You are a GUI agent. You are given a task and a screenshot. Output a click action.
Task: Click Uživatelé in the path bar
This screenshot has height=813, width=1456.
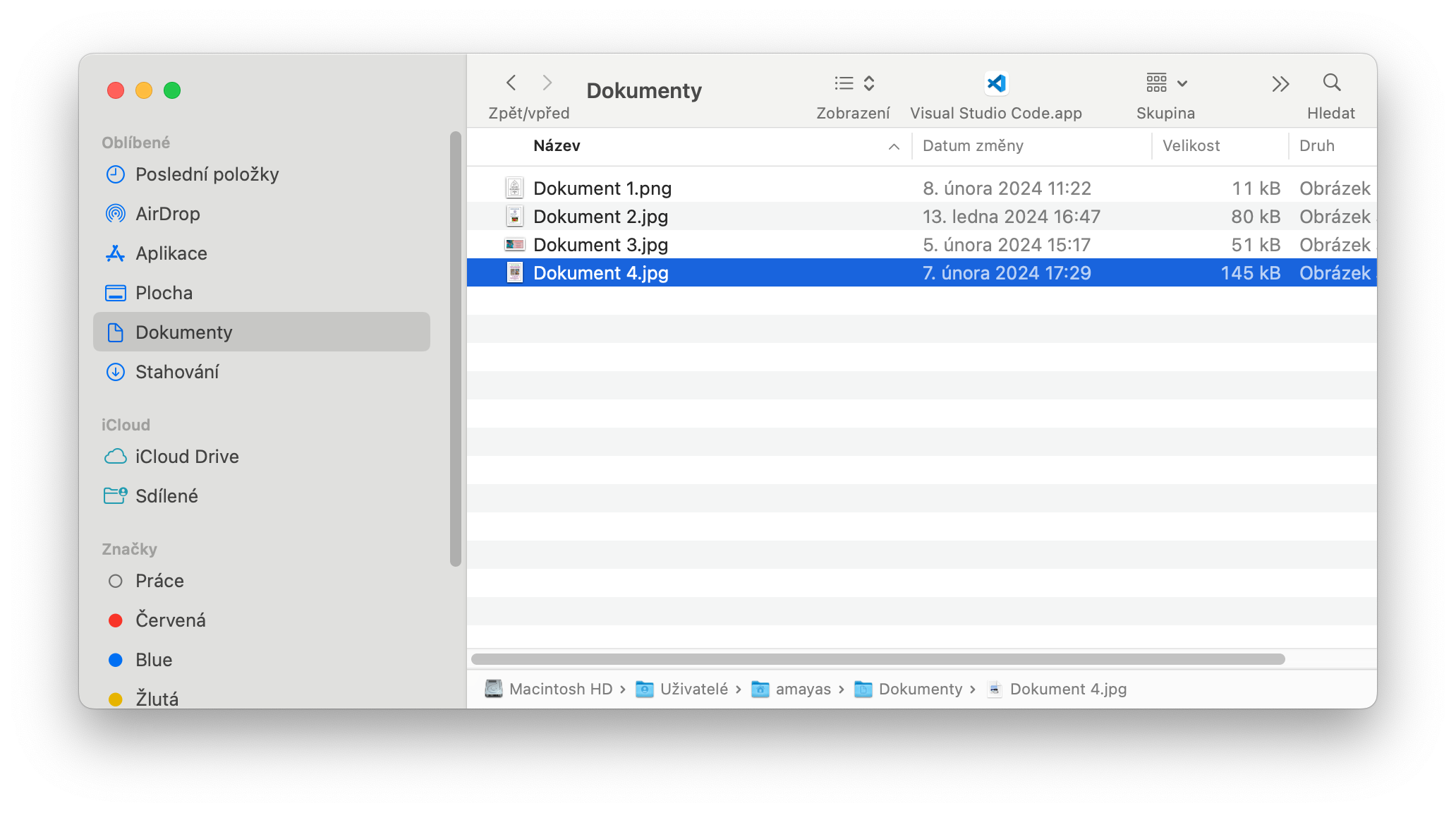click(x=693, y=689)
